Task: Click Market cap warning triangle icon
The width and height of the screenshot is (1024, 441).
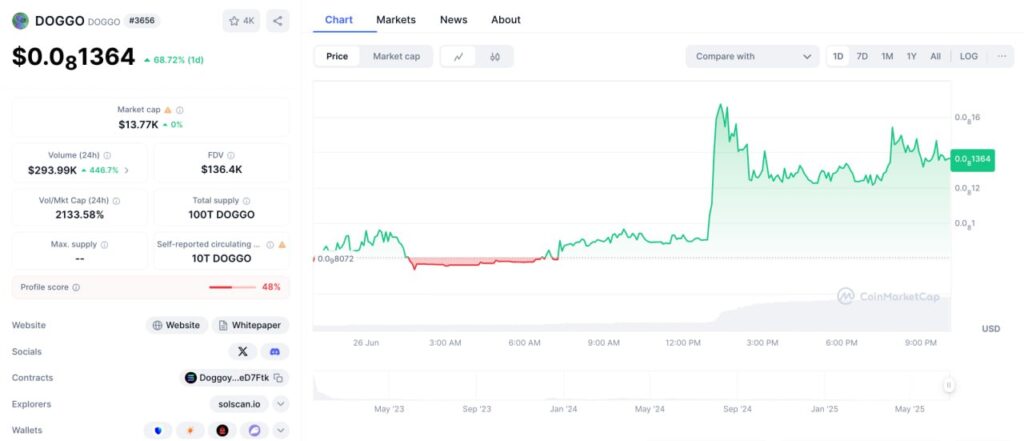Action: pos(168,110)
